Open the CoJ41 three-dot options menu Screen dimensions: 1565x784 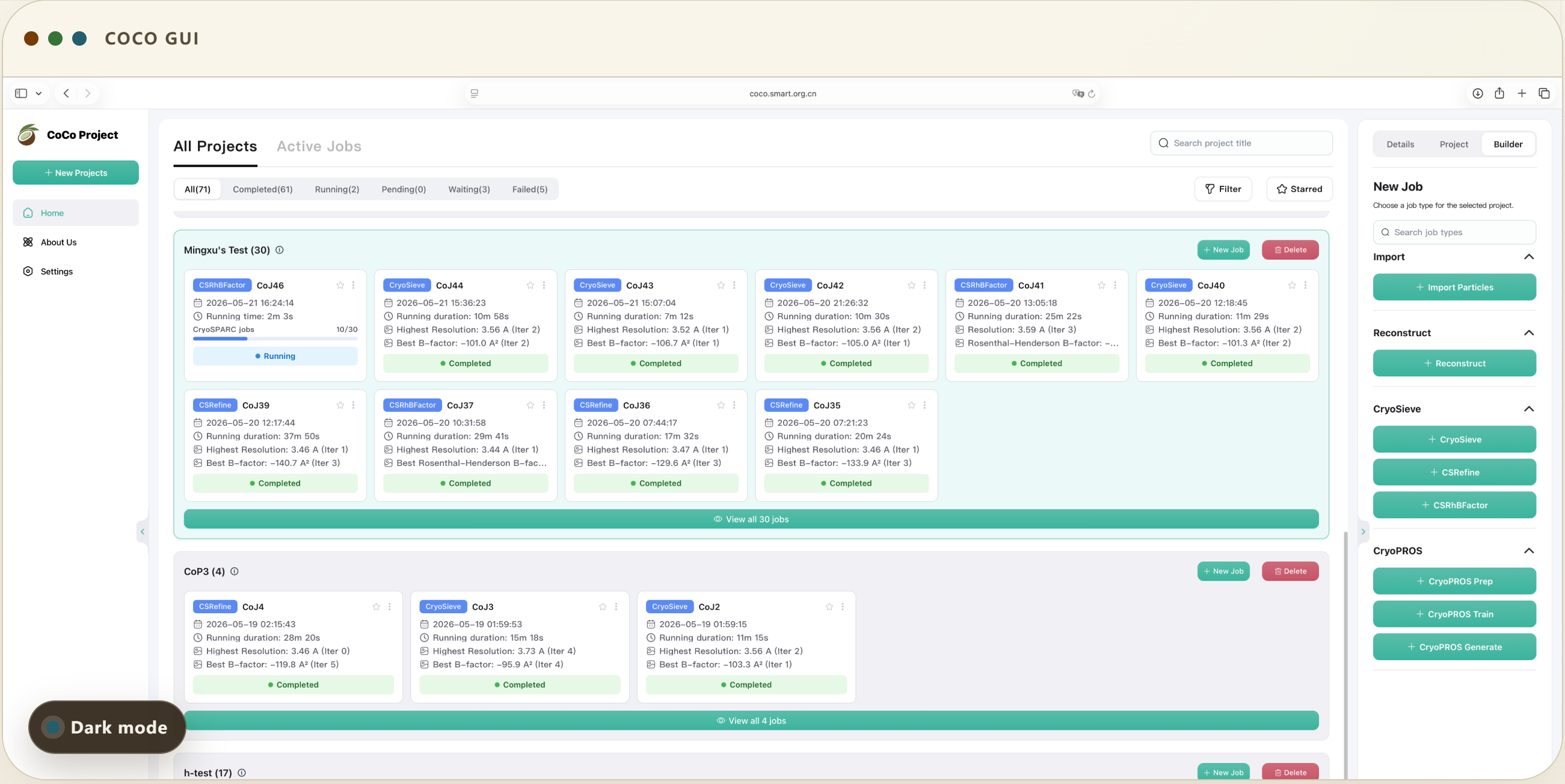point(1115,286)
